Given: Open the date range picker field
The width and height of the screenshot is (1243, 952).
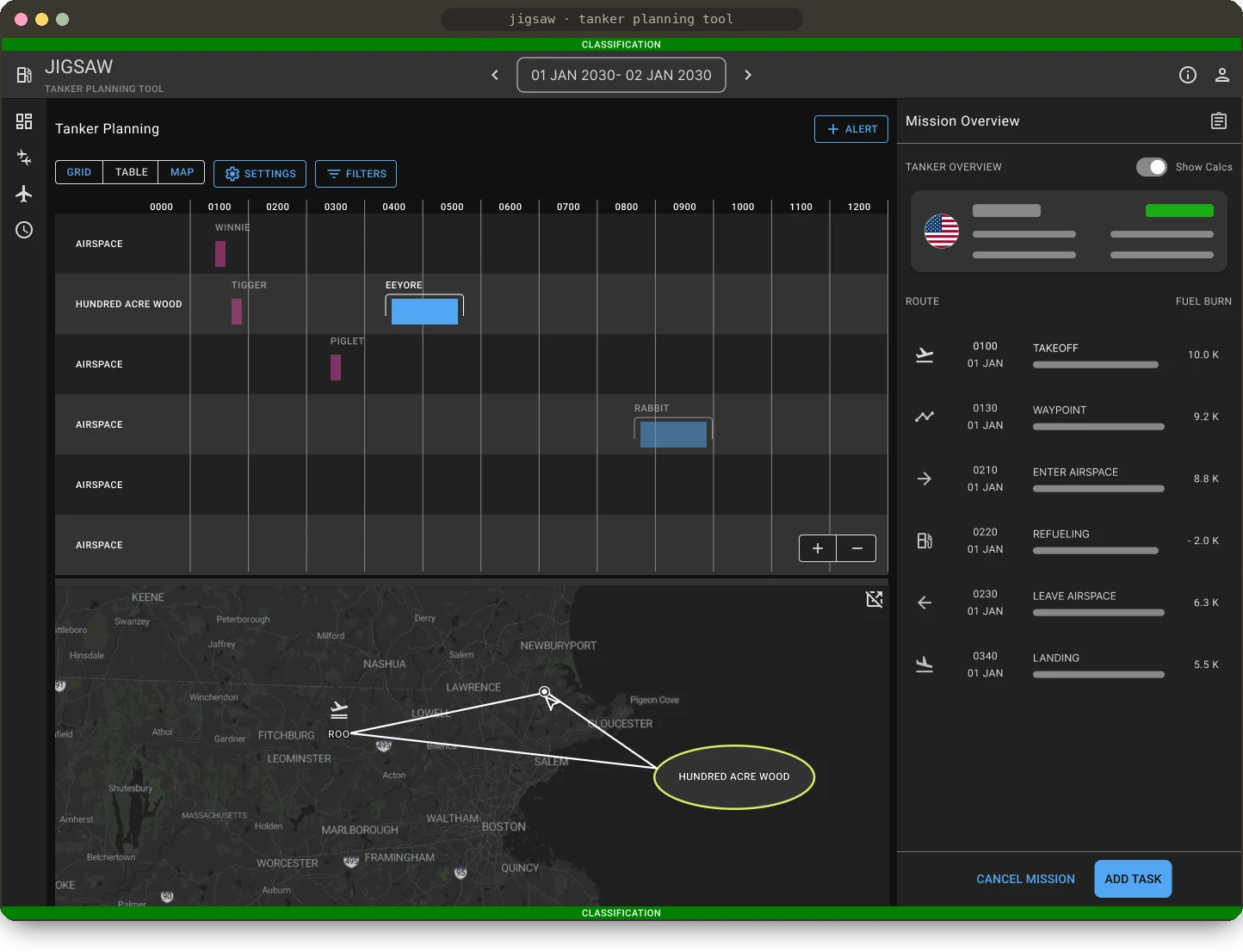Looking at the screenshot, I should click(621, 75).
